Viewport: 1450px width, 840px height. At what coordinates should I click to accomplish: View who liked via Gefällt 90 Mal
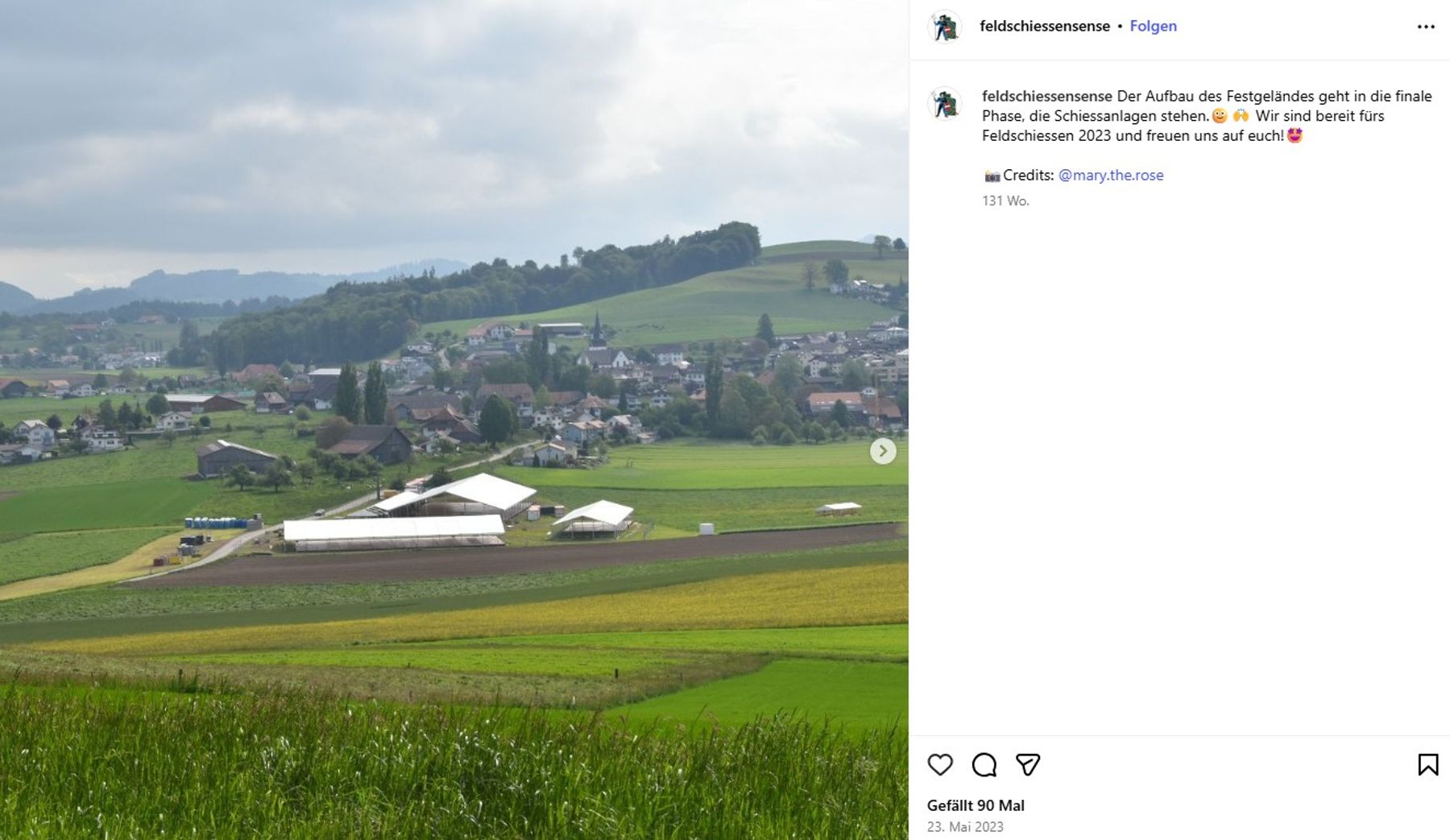(x=976, y=805)
